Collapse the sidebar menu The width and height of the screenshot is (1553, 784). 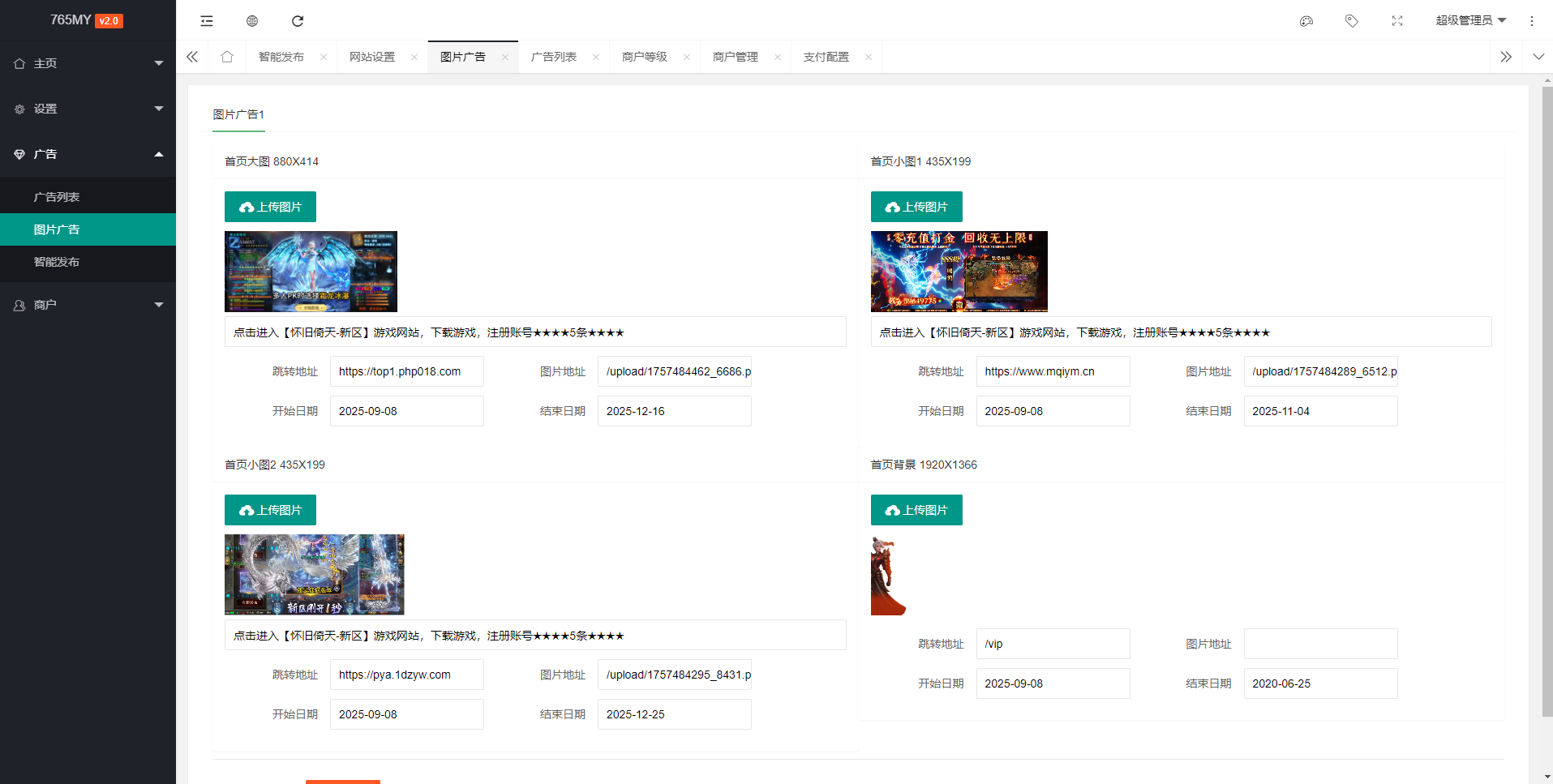tap(207, 20)
